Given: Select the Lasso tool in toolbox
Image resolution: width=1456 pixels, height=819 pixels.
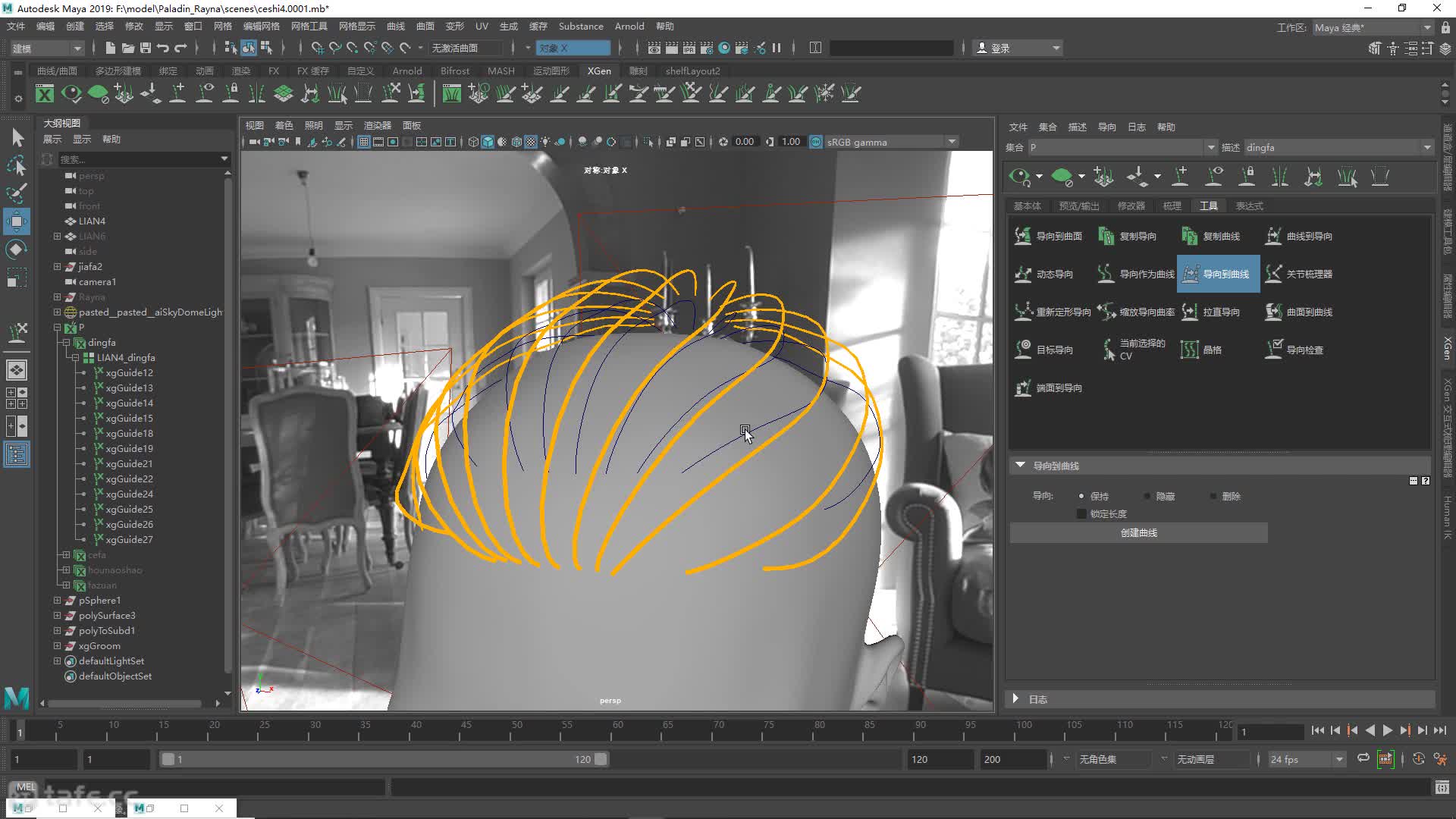Looking at the screenshot, I should [17, 165].
